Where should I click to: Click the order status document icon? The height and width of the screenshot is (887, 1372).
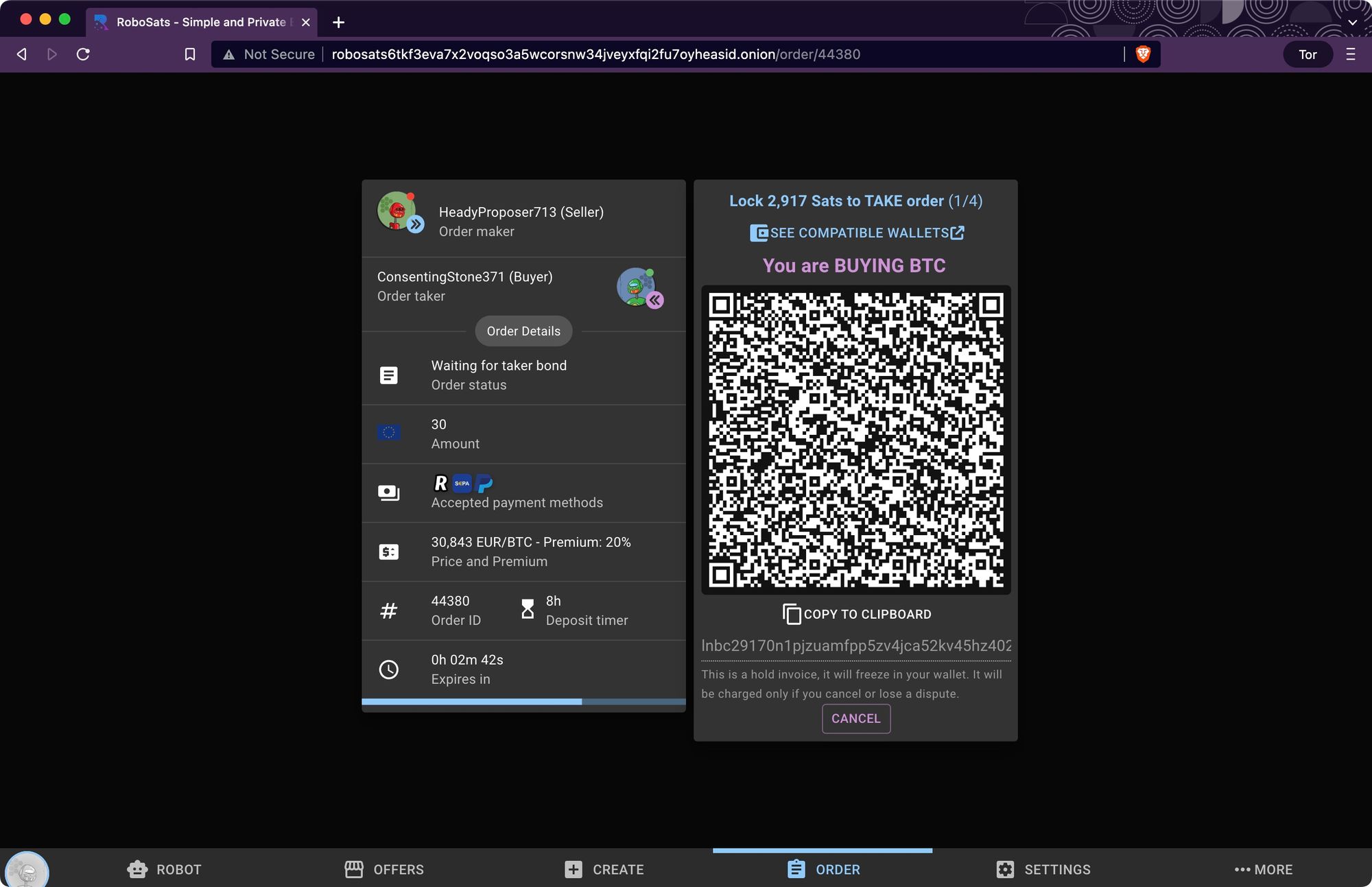389,375
